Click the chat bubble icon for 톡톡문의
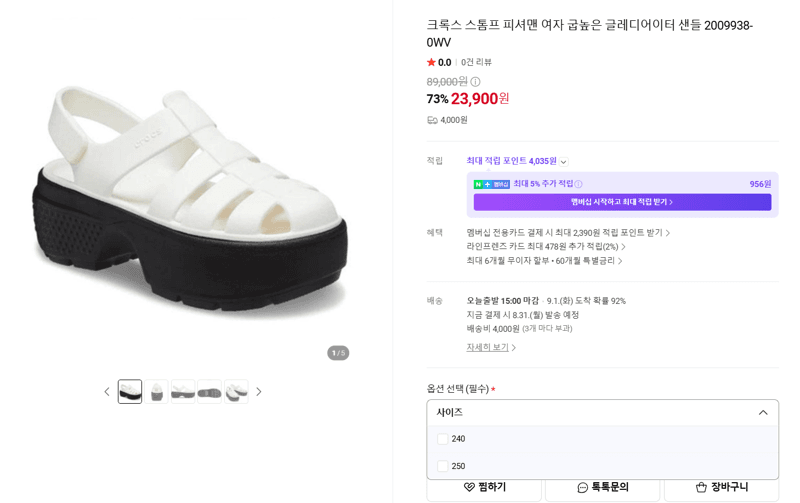Screen dimensions: 800x503 click(582, 488)
